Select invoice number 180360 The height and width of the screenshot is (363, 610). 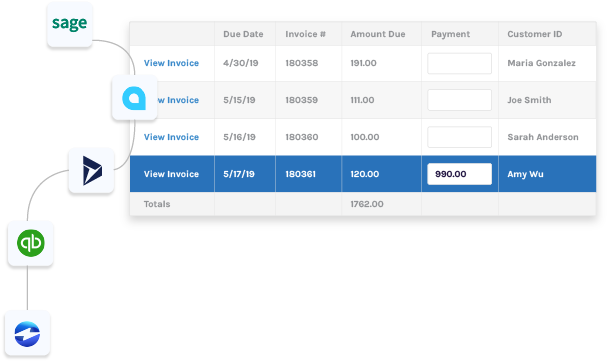click(x=301, y=137)
